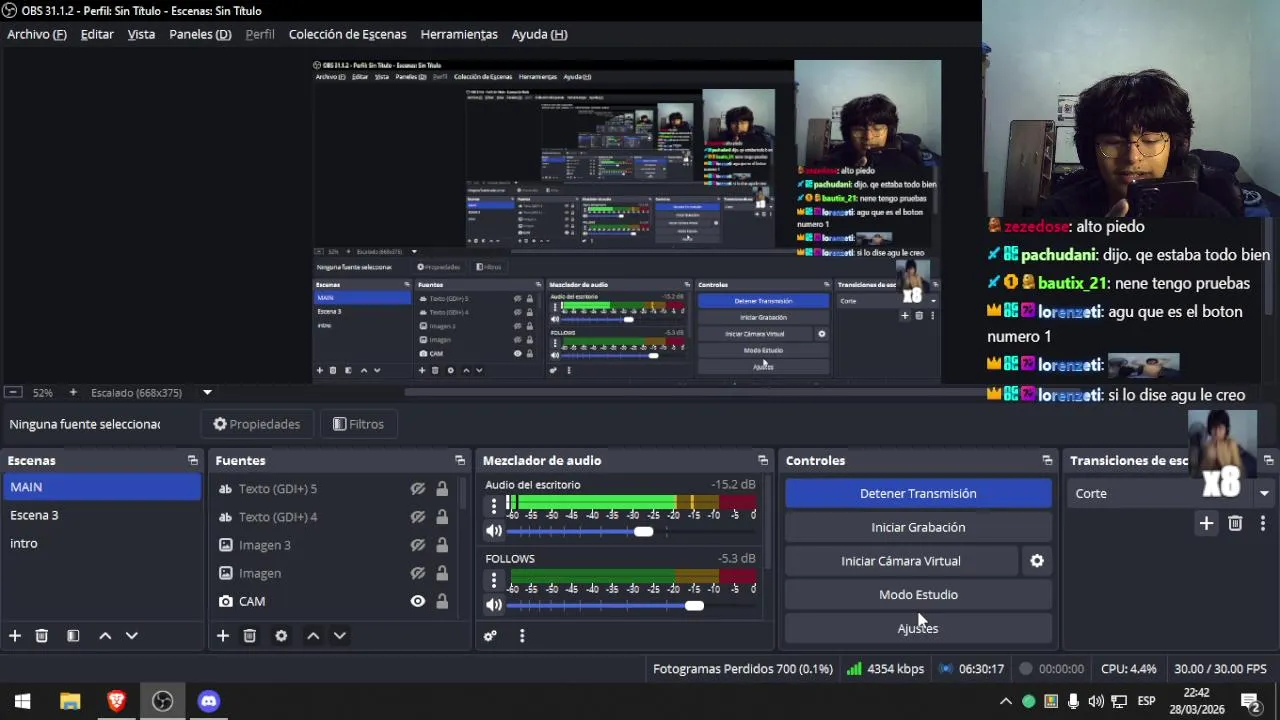Open File Explorer from the taskbar
The width and height of the screenshot is (1280, 720).
(70, 701)
